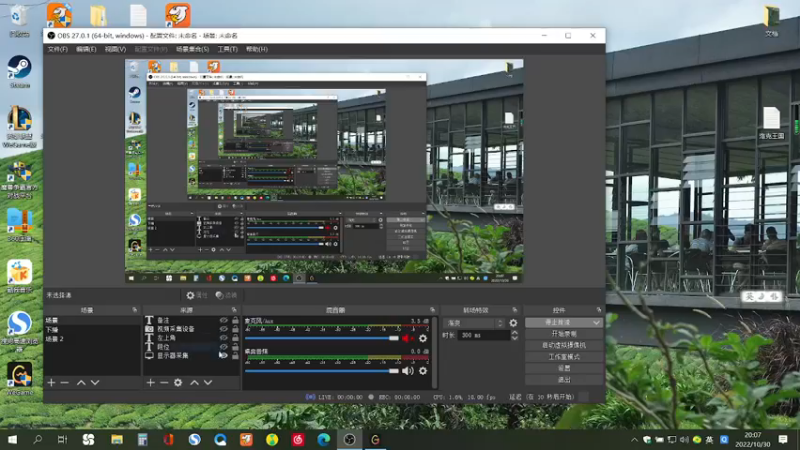Mute the 桌面音频 speaker icon
The height and width of the screenshot is (450, 800).
(x=408, y=371)
